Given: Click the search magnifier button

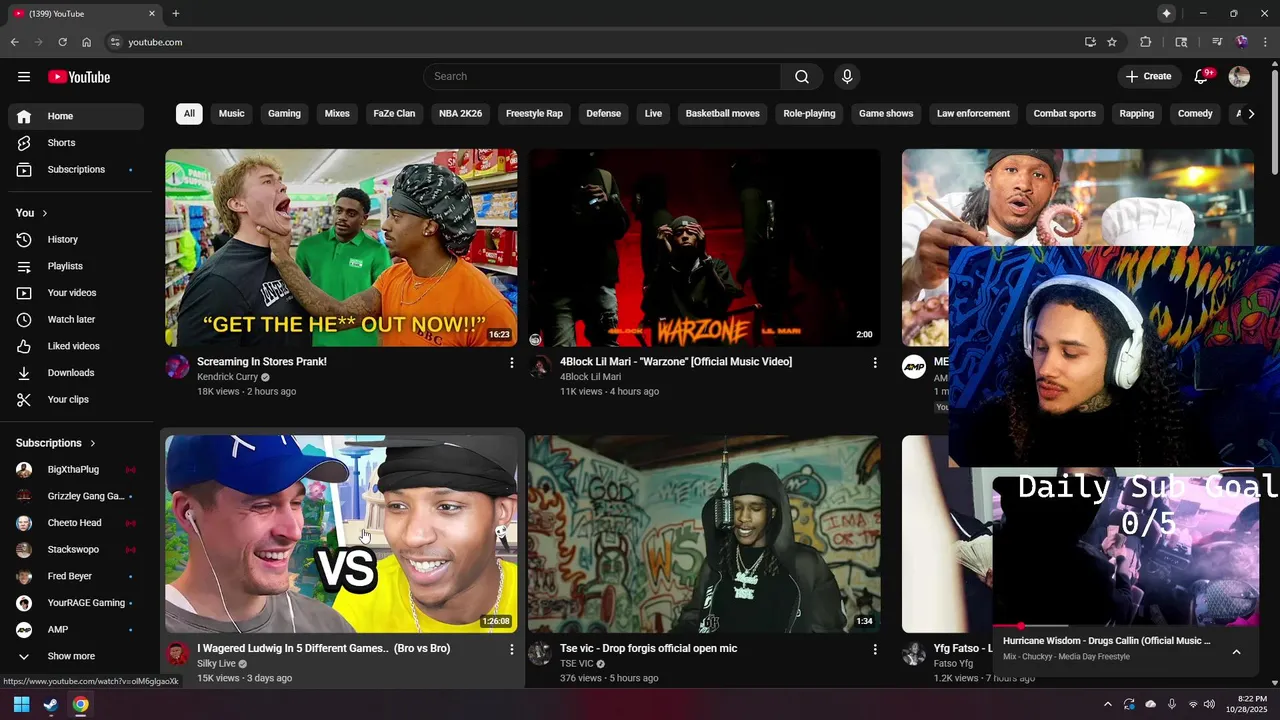Looking at the screenshot, I should pyautogui.click(x=802, y=77).
